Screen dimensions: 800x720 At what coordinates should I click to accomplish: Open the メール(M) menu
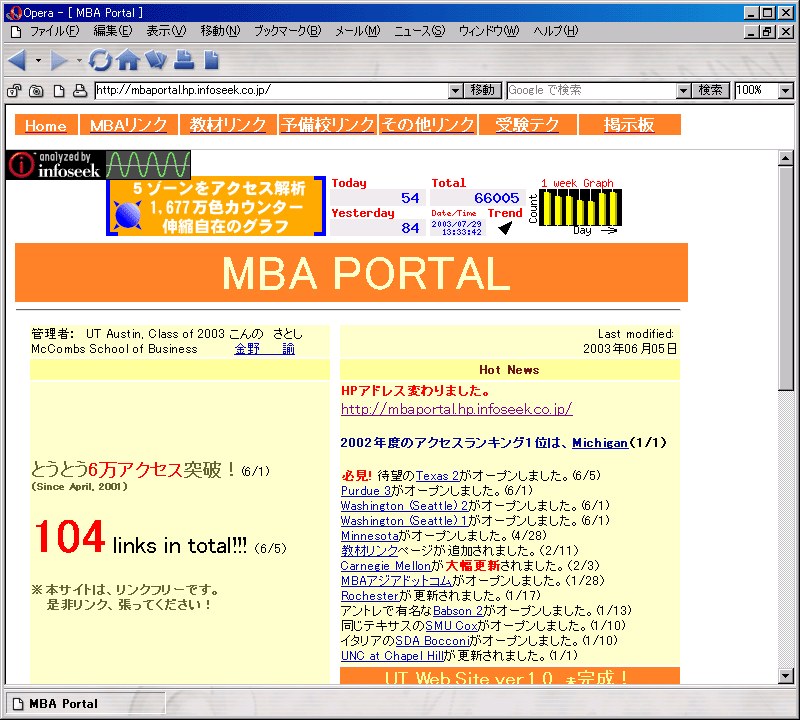(x=358, y=32)
